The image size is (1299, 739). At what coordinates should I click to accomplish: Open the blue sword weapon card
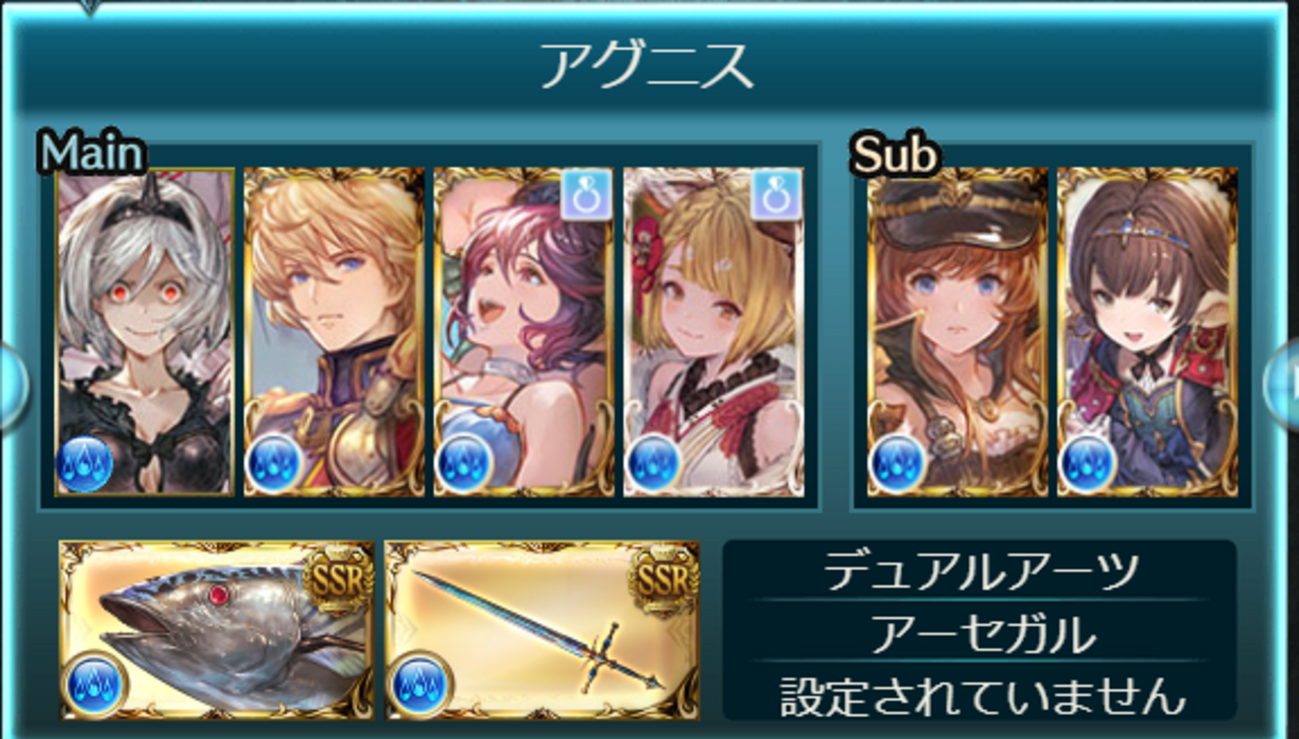[542, 630]
